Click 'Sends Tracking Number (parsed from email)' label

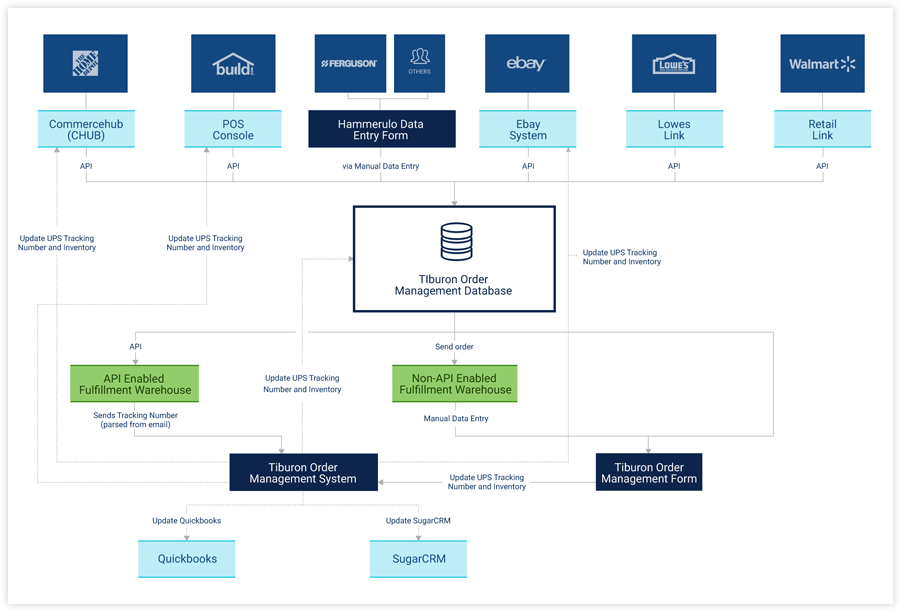[135, 420]
